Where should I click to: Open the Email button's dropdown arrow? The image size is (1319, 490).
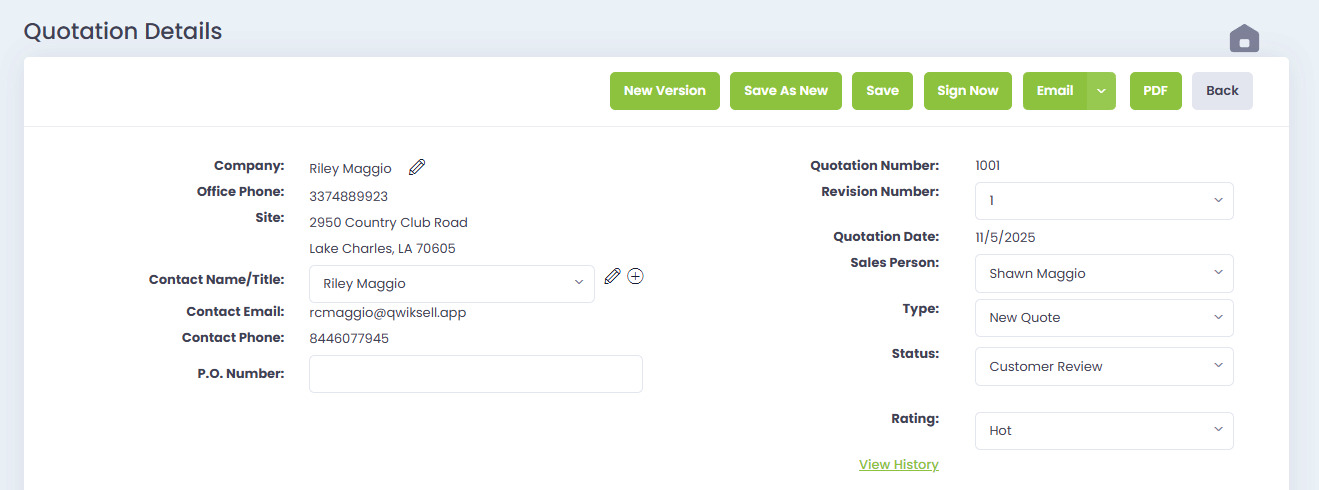pyautogui.click(x=1101, y=91)
